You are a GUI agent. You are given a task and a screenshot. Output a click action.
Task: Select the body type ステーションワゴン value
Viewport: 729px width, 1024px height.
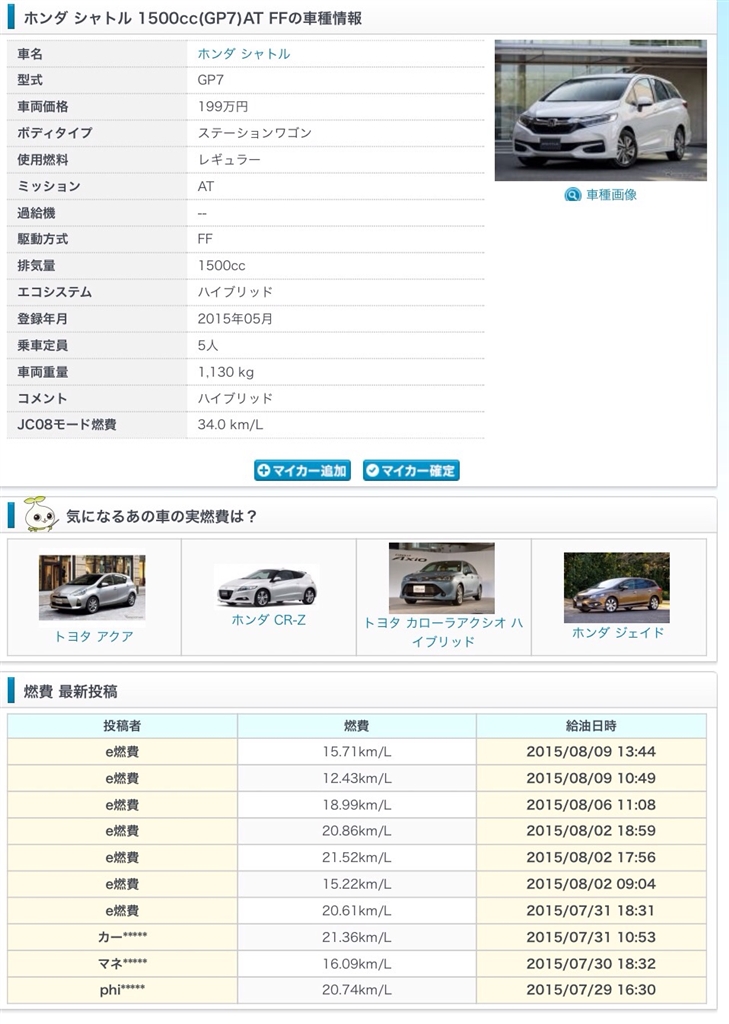[x=255, y=133]
